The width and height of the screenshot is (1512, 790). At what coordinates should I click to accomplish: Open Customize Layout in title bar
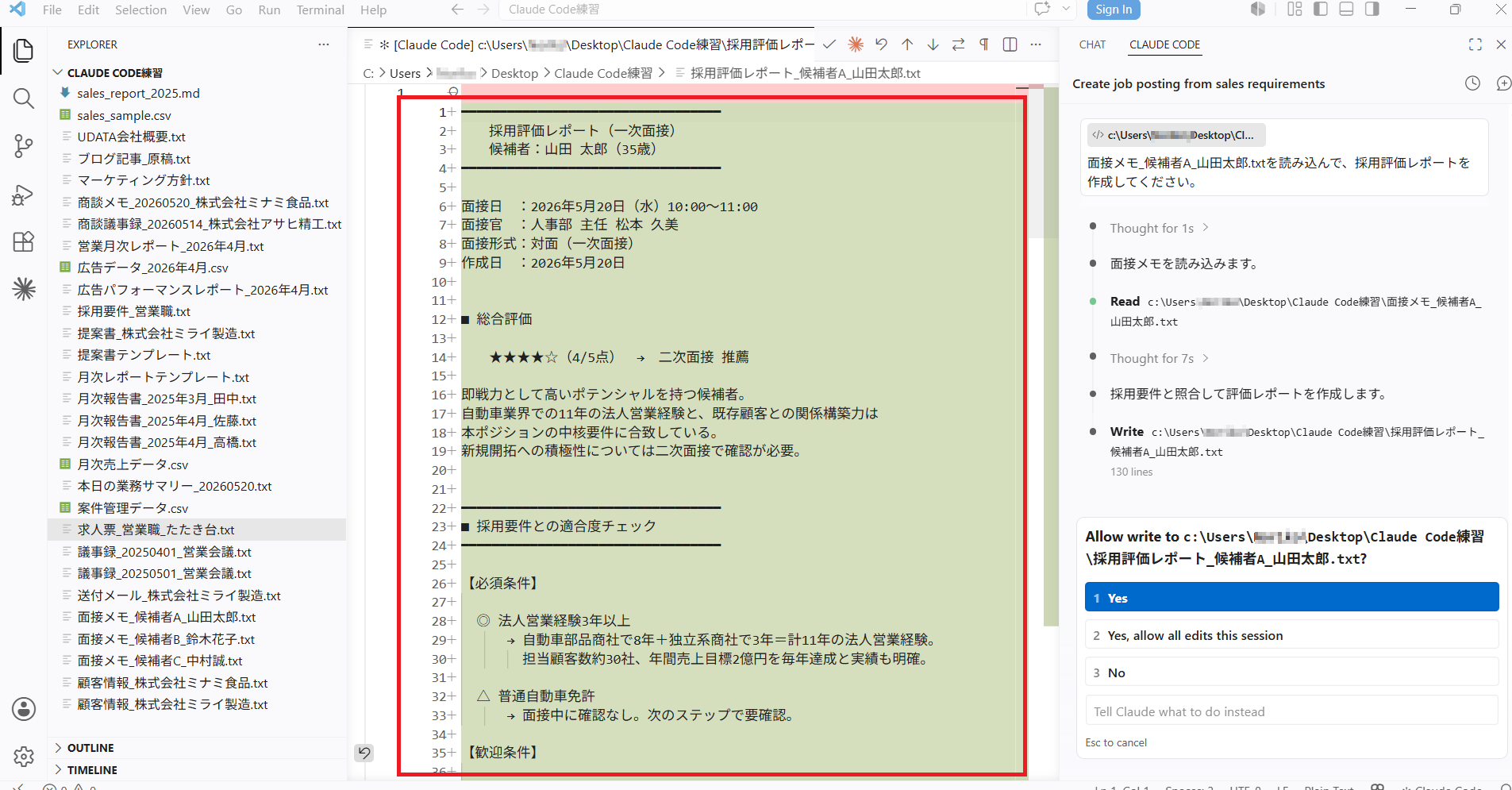click(1295, 10)
